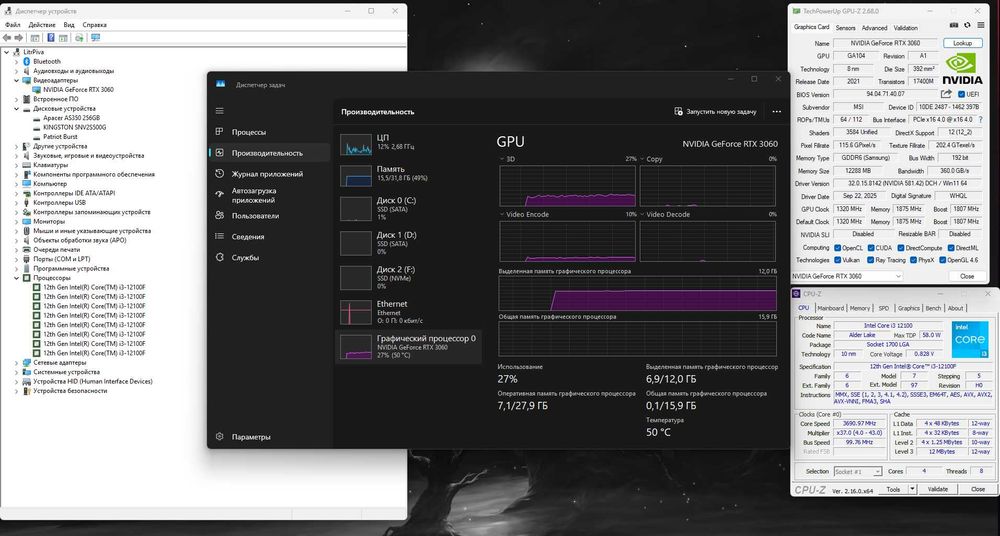
Task: Collapse the Видеоадаптеры tree node arrow
Action: tap(17, 80)
